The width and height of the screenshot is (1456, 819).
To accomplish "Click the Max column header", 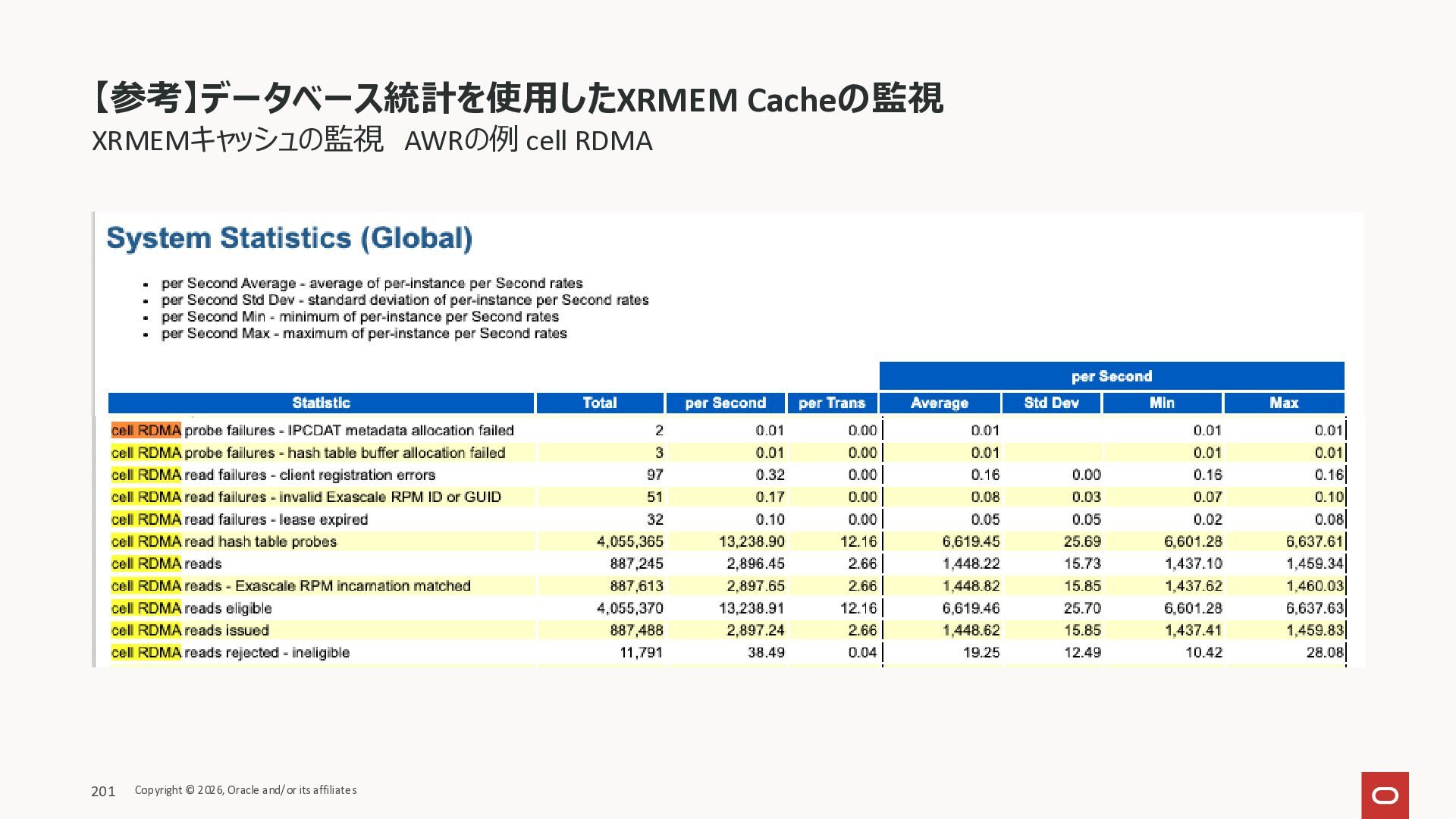I will point(1283,403).
